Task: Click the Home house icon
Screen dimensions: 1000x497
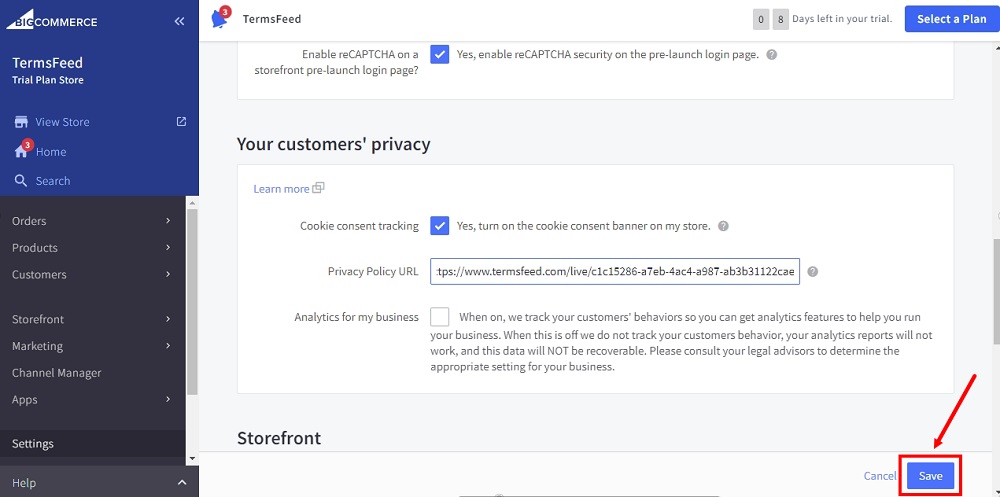Action: pyautogui.click(x=21, y=152)
